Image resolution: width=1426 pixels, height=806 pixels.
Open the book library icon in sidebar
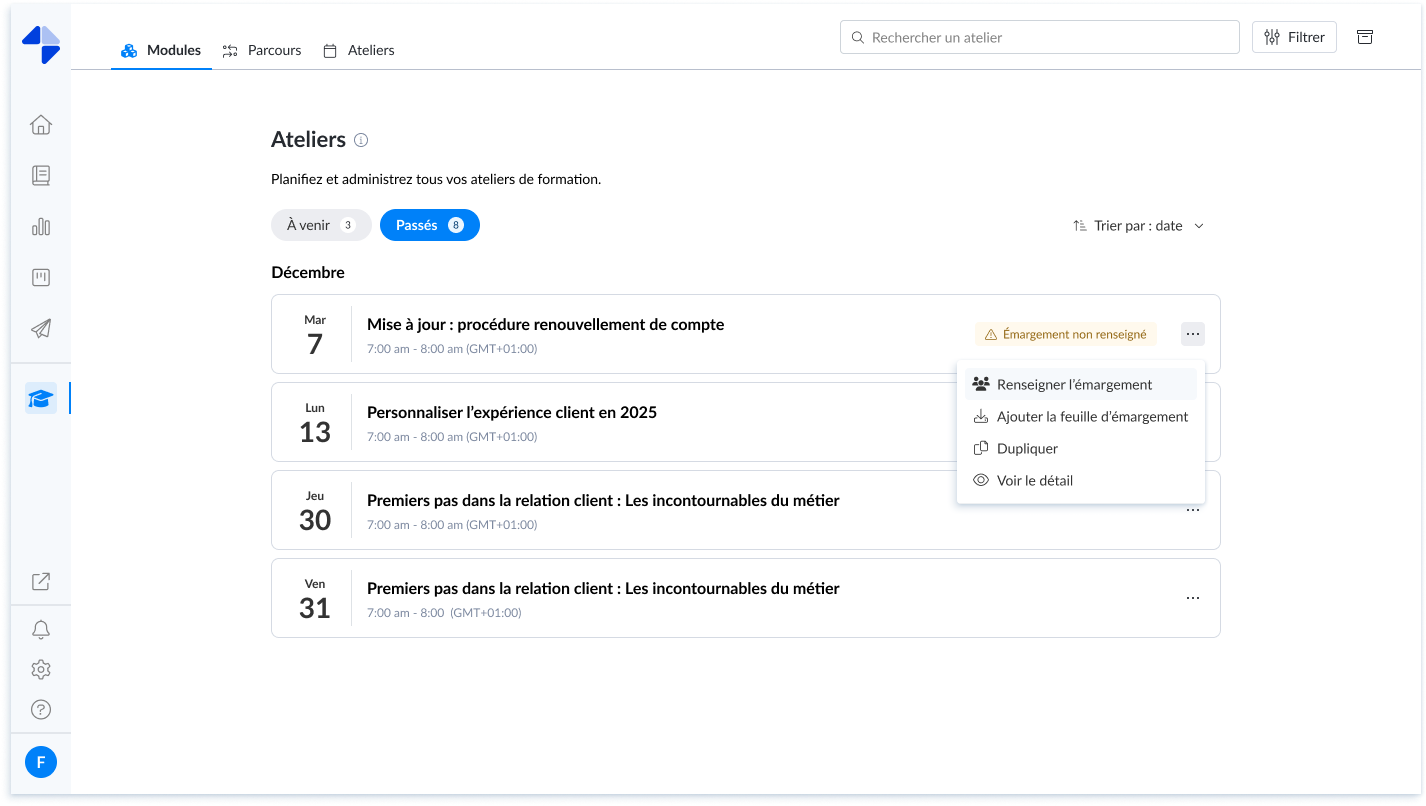coord(41,176)
